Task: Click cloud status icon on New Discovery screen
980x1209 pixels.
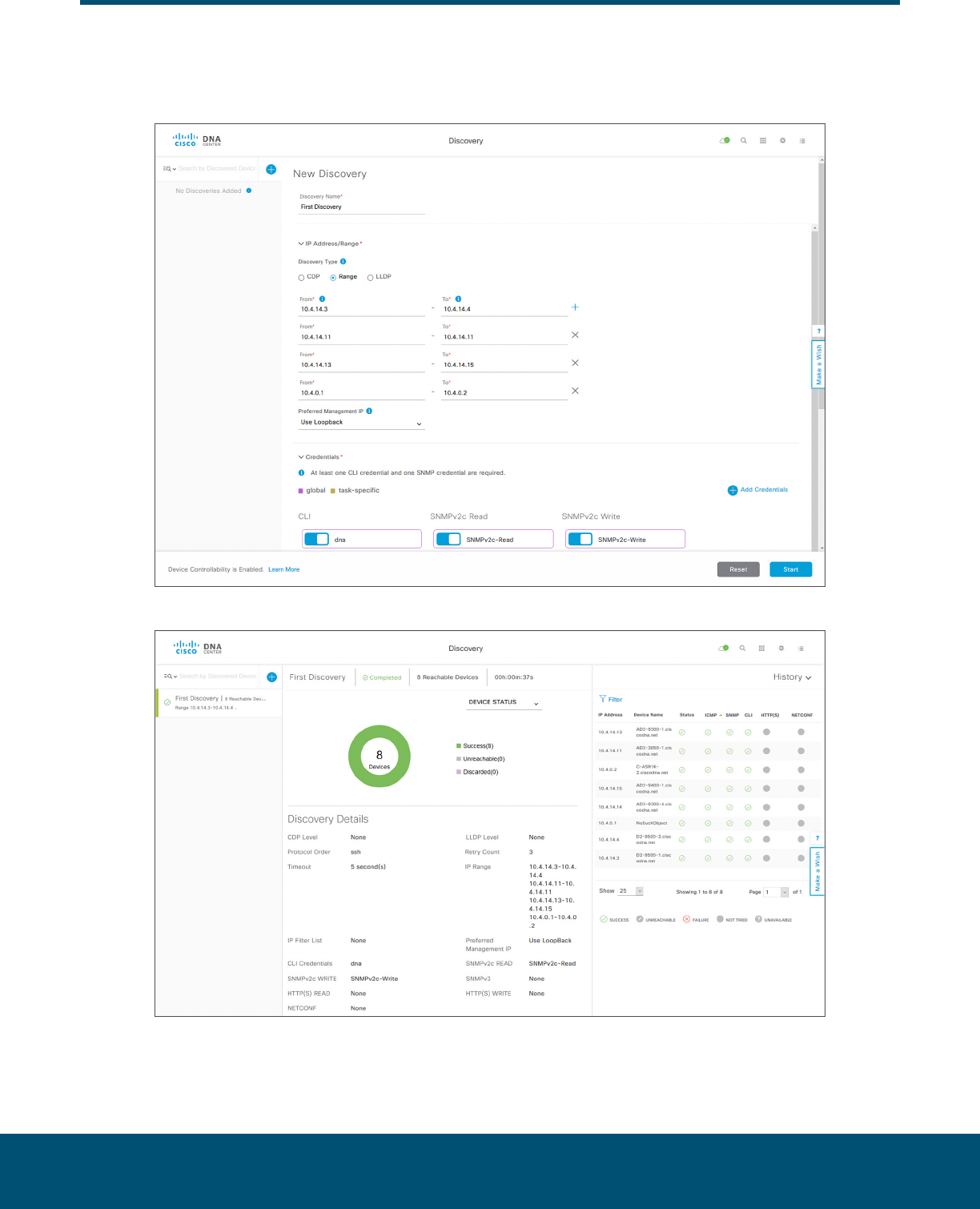Action: point(725,140)
